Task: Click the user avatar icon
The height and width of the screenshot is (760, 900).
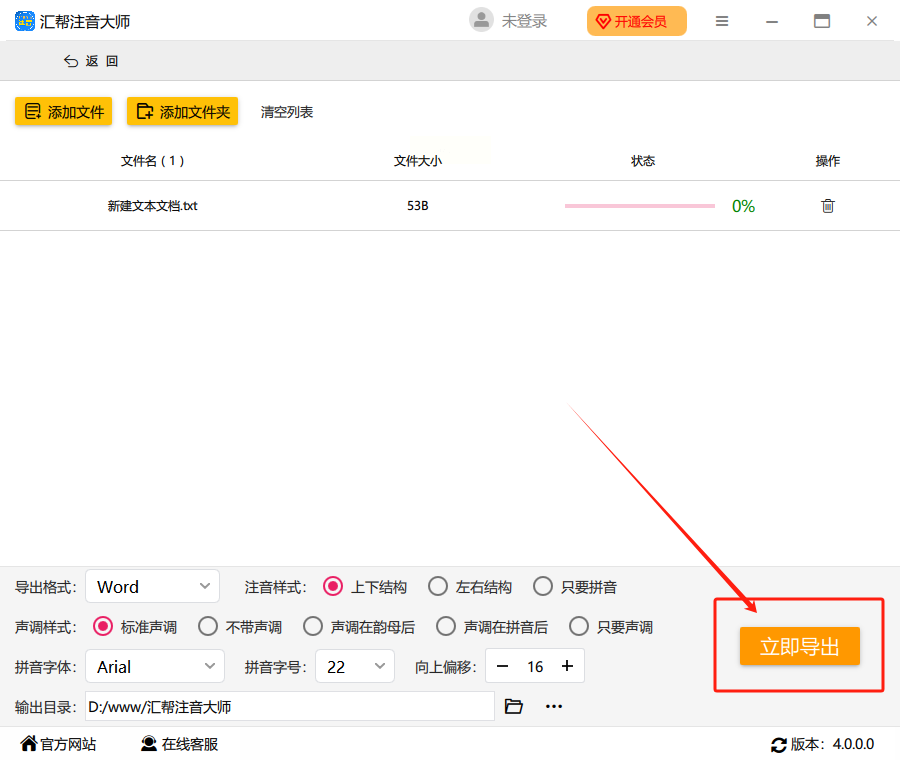Action: [481, 20]
